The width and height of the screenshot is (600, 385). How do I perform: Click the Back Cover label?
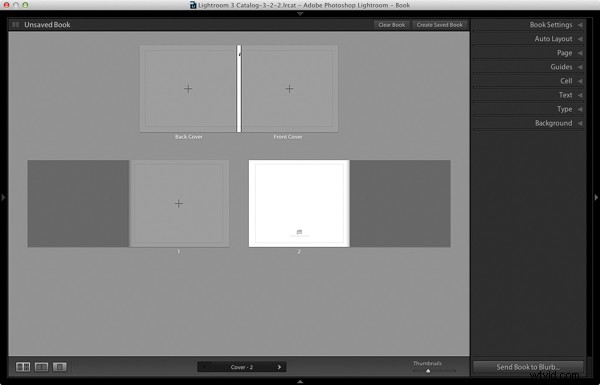(x=189, y=137)
